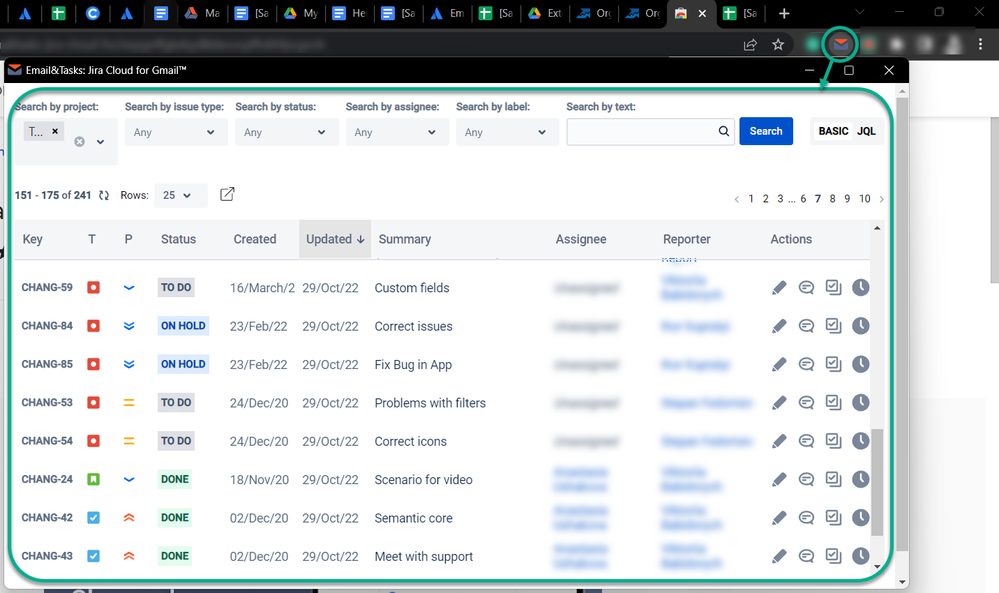Refresh the issue list results
Image resolution: width=999 pixels, height=593 pixels.
tap(104, 196)
